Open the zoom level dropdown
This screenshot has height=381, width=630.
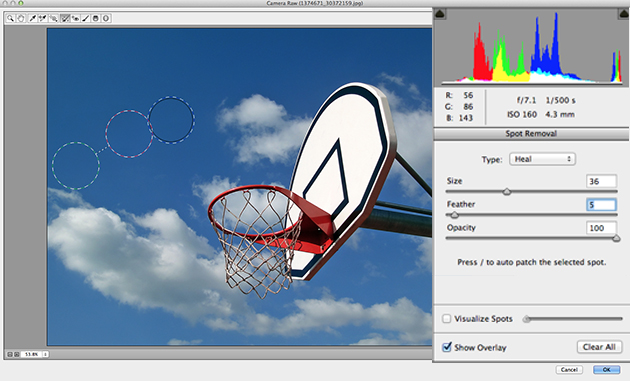point(45,354)
